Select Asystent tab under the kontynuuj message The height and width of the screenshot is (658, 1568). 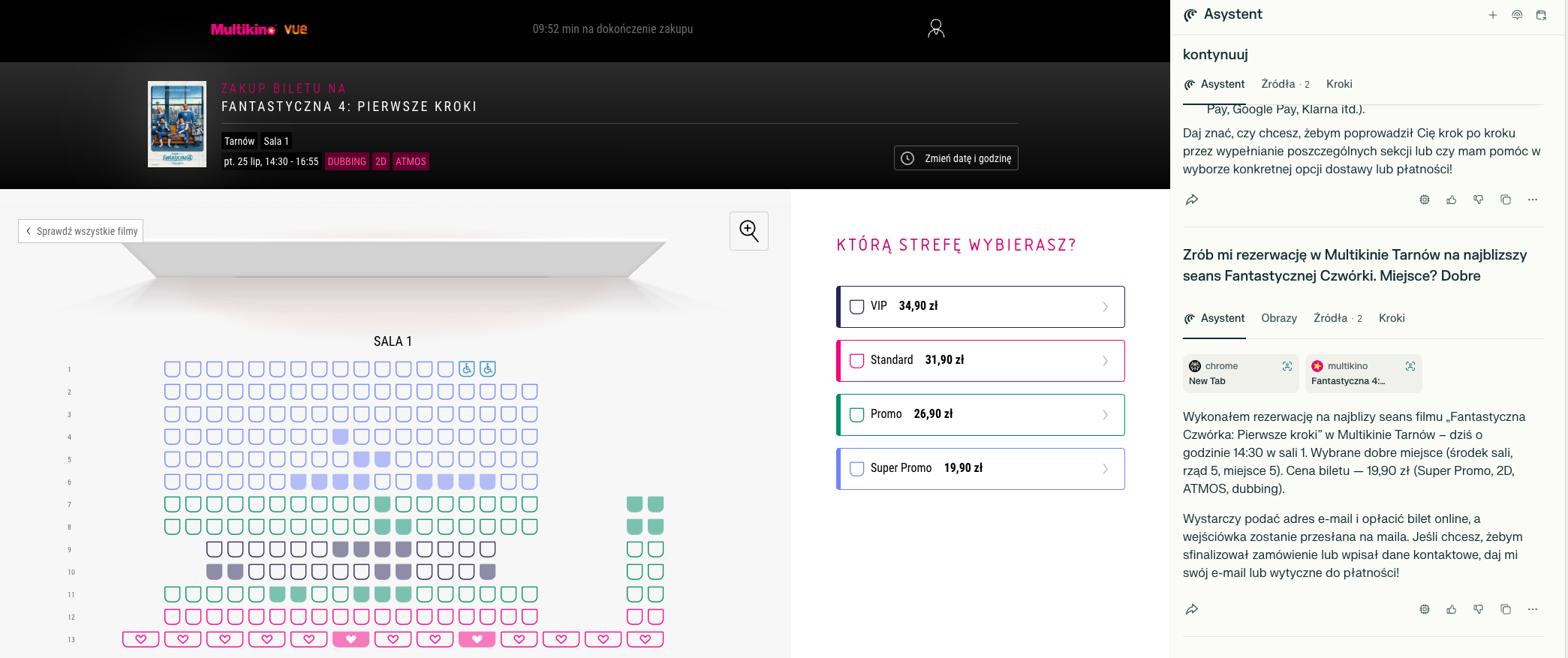[1214, 84]
